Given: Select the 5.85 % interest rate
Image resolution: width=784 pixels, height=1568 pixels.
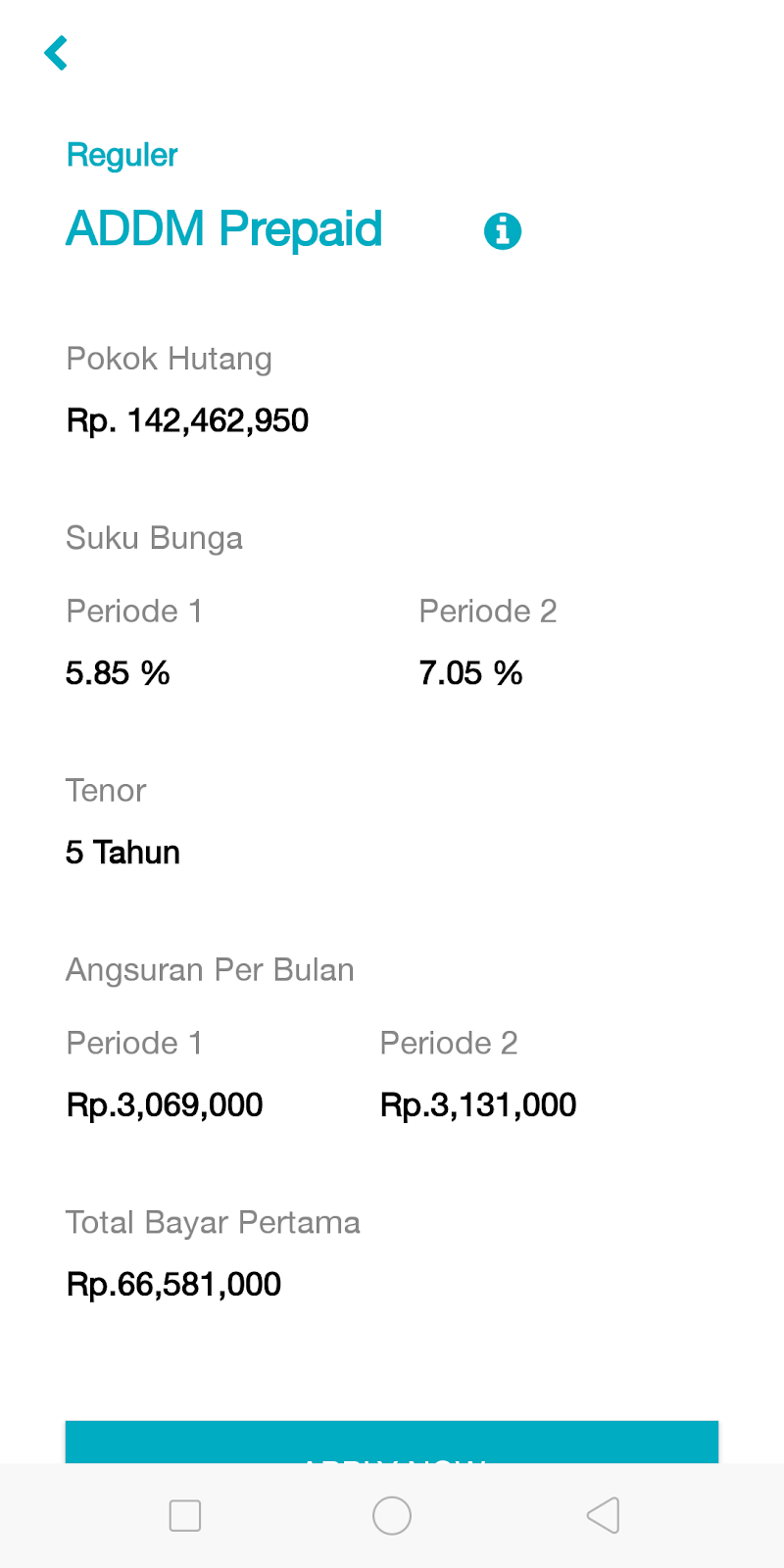Looking at the screenshot, I should point(118,673).
